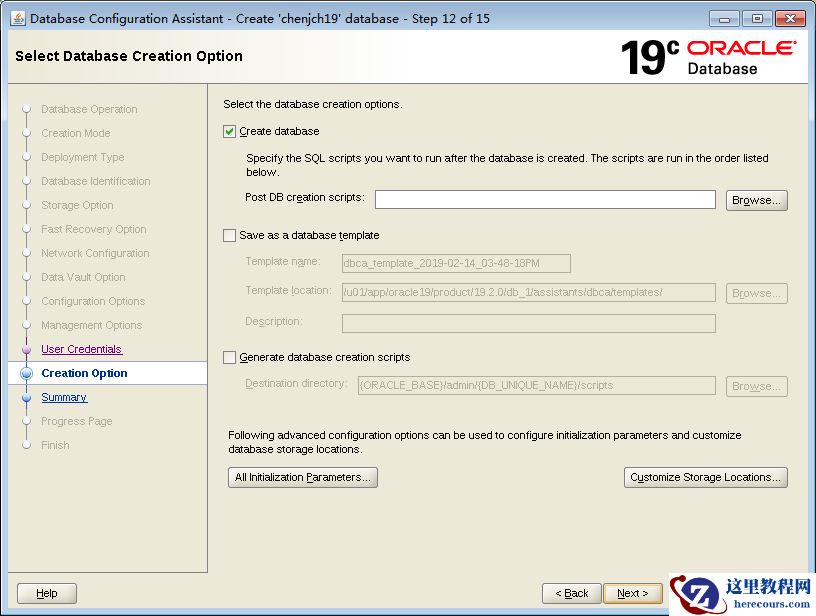Click the Management Options step label

click(x=92, y=325)
